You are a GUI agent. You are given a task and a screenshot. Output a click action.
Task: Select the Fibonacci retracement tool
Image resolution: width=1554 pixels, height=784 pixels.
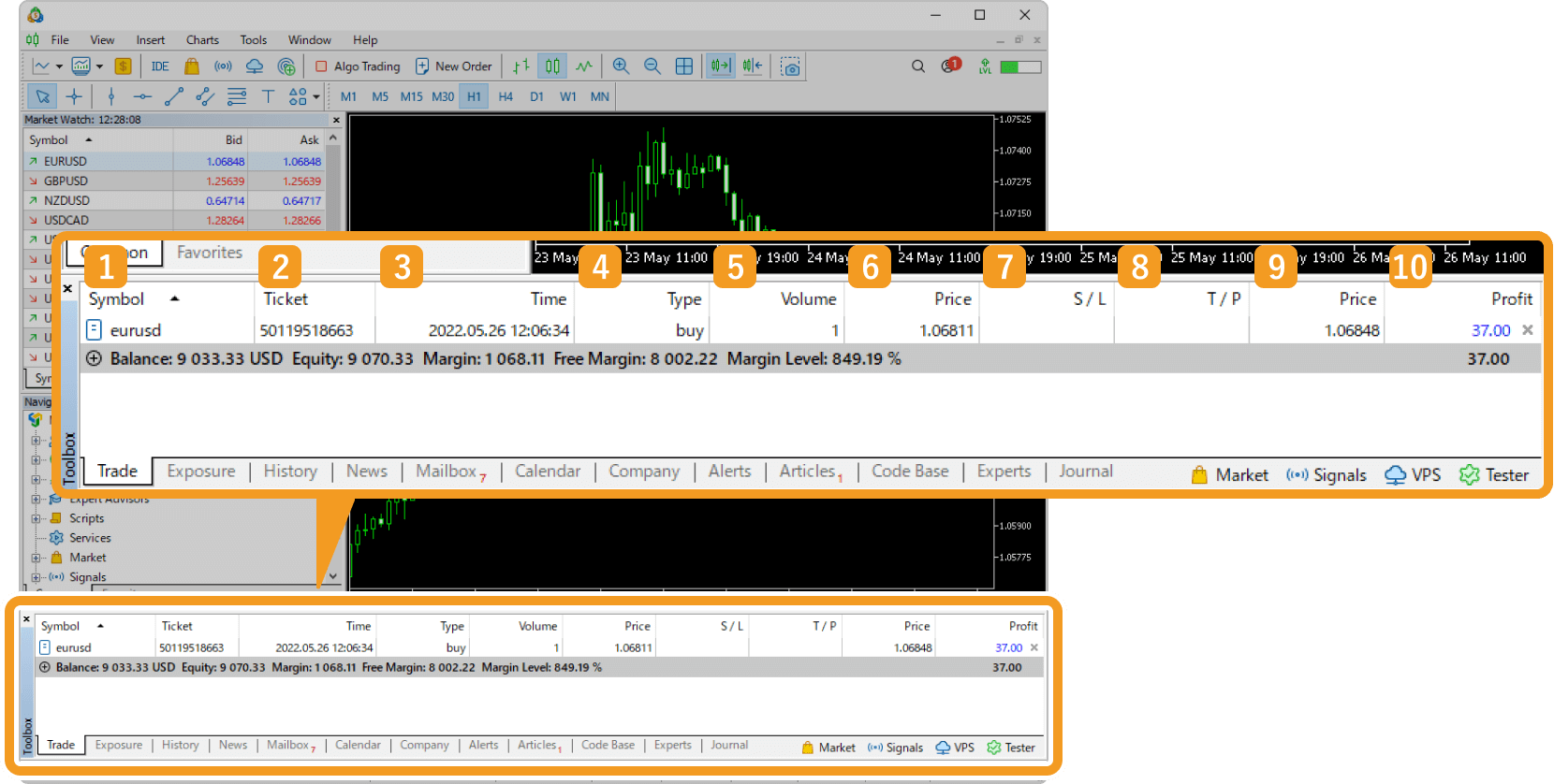pos(237,96)
